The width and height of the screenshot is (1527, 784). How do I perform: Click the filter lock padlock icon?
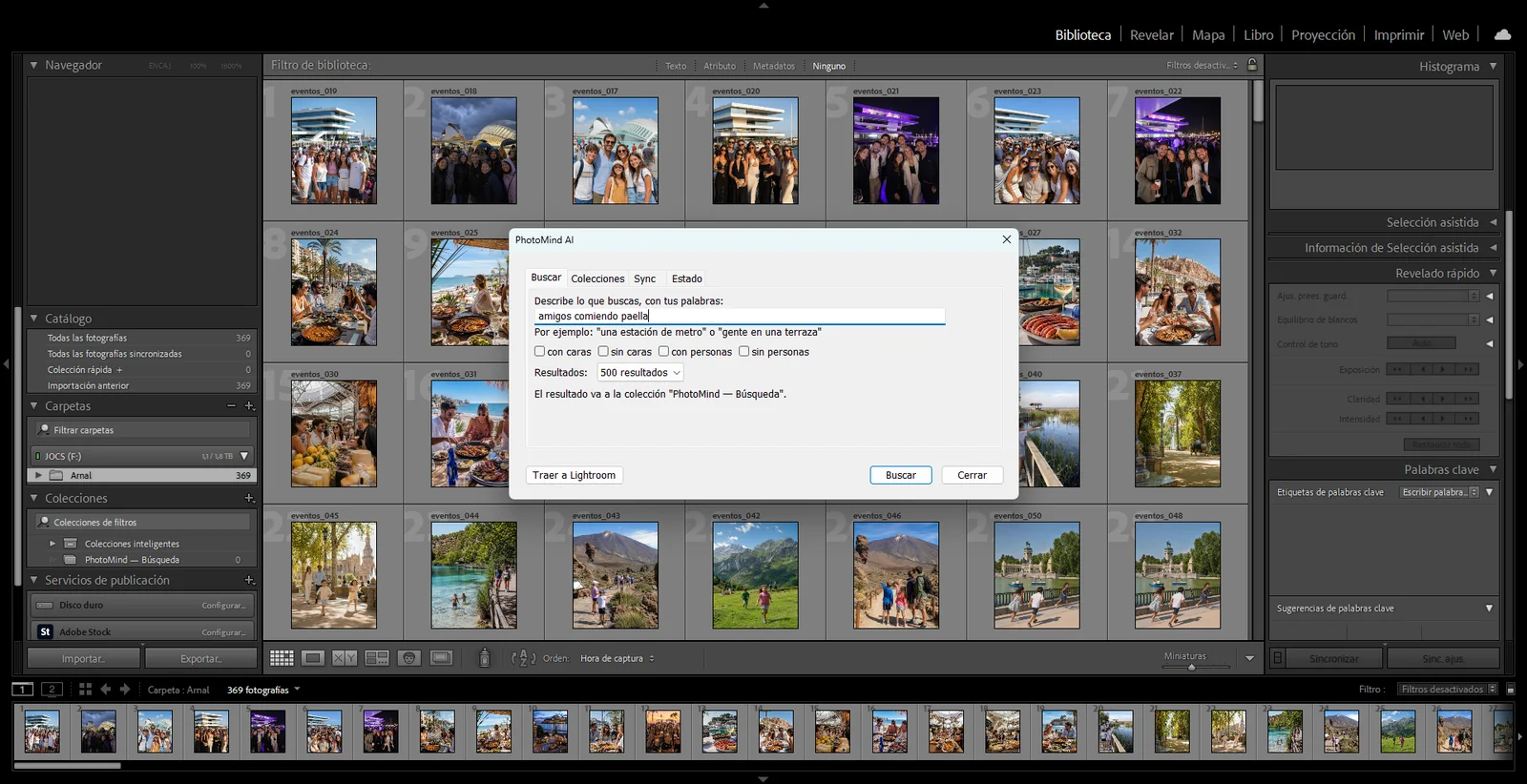coord(1252,65)
